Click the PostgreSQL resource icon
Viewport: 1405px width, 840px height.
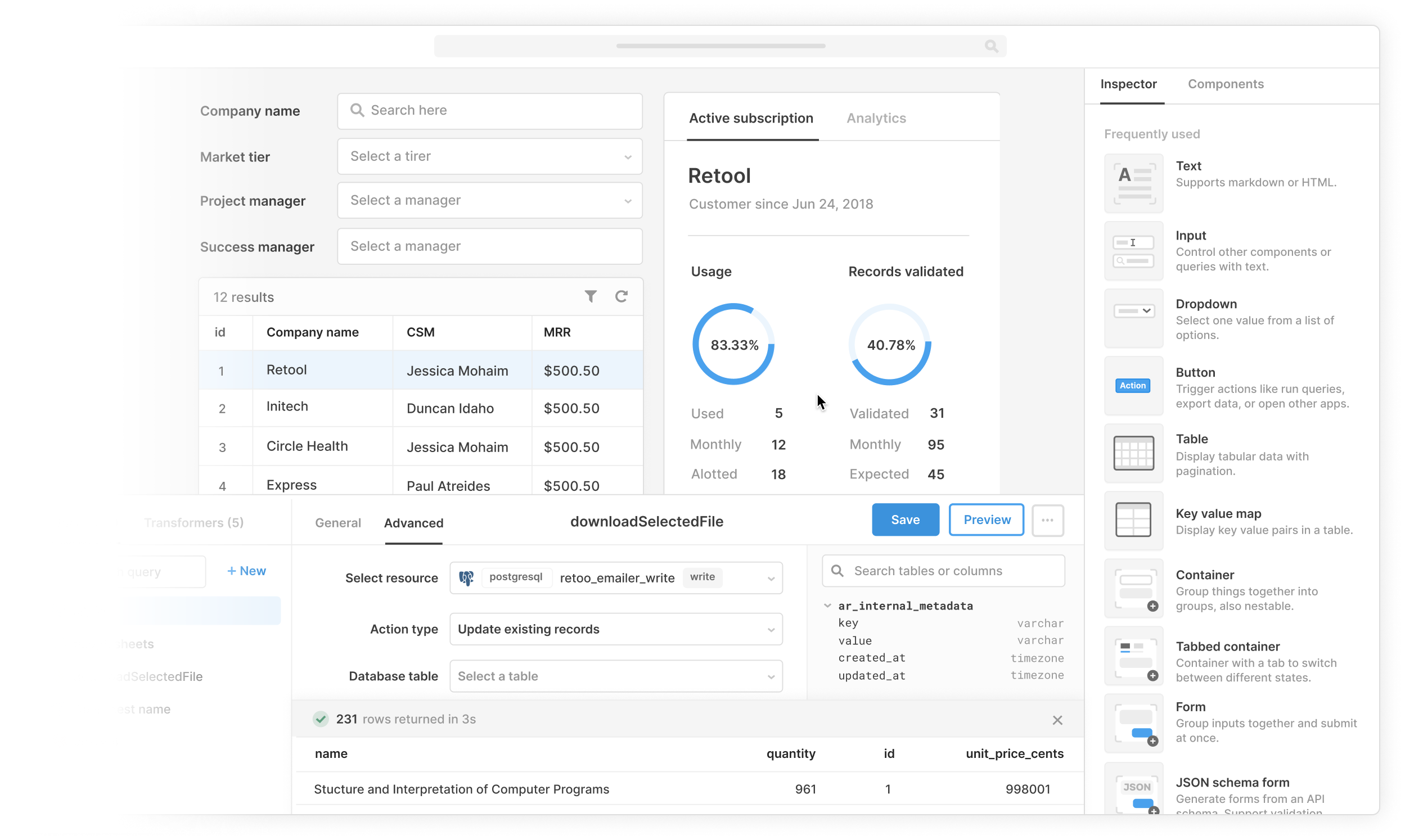pos(467,577)
